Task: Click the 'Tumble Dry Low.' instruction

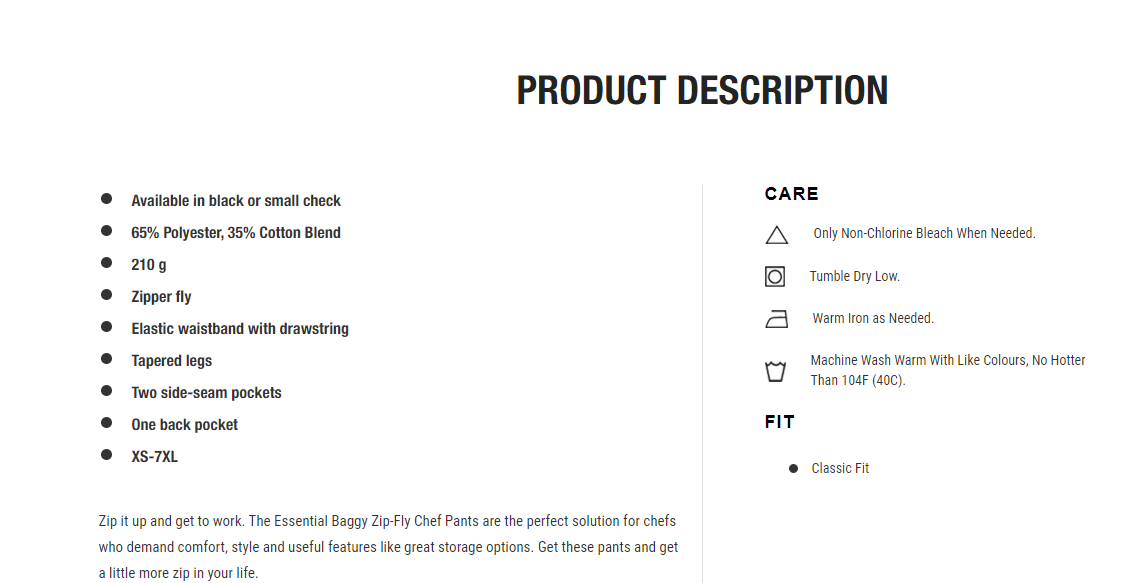Action: pos(854,276)
